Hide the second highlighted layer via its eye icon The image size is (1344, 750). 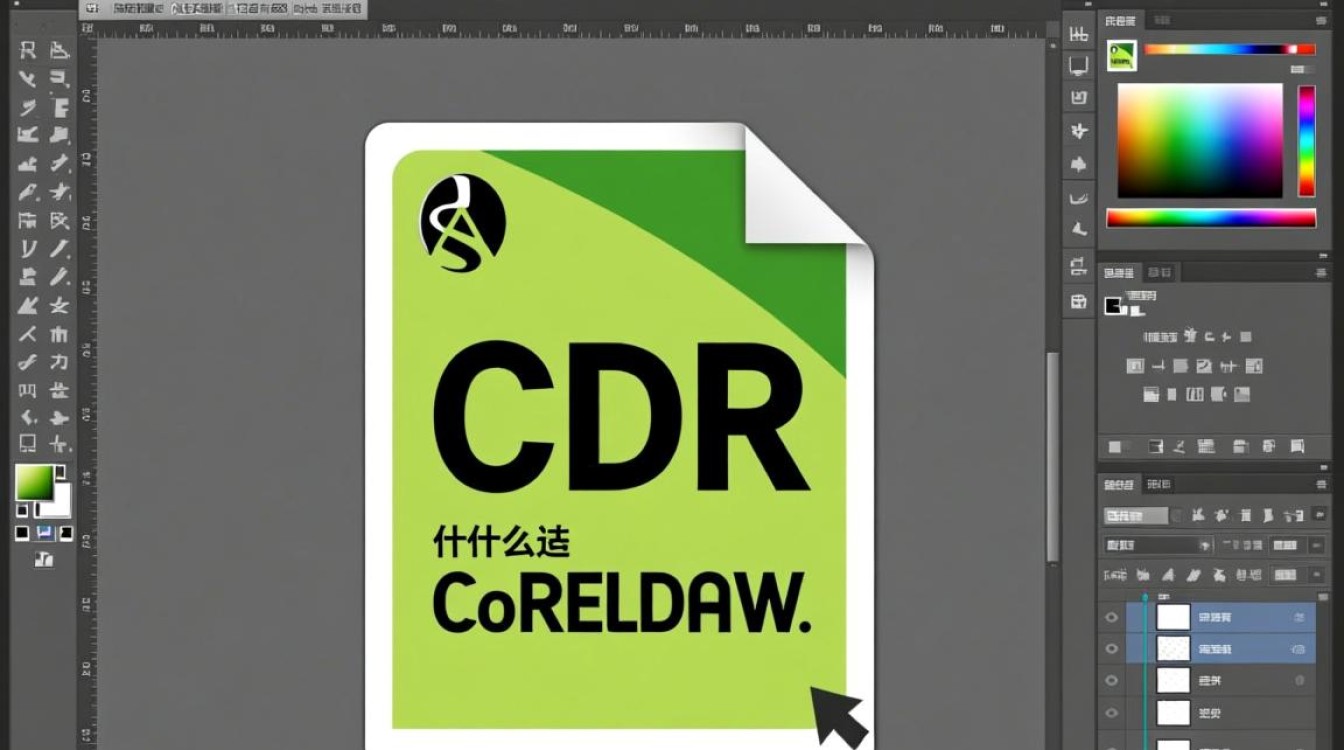click(1111, 649)
